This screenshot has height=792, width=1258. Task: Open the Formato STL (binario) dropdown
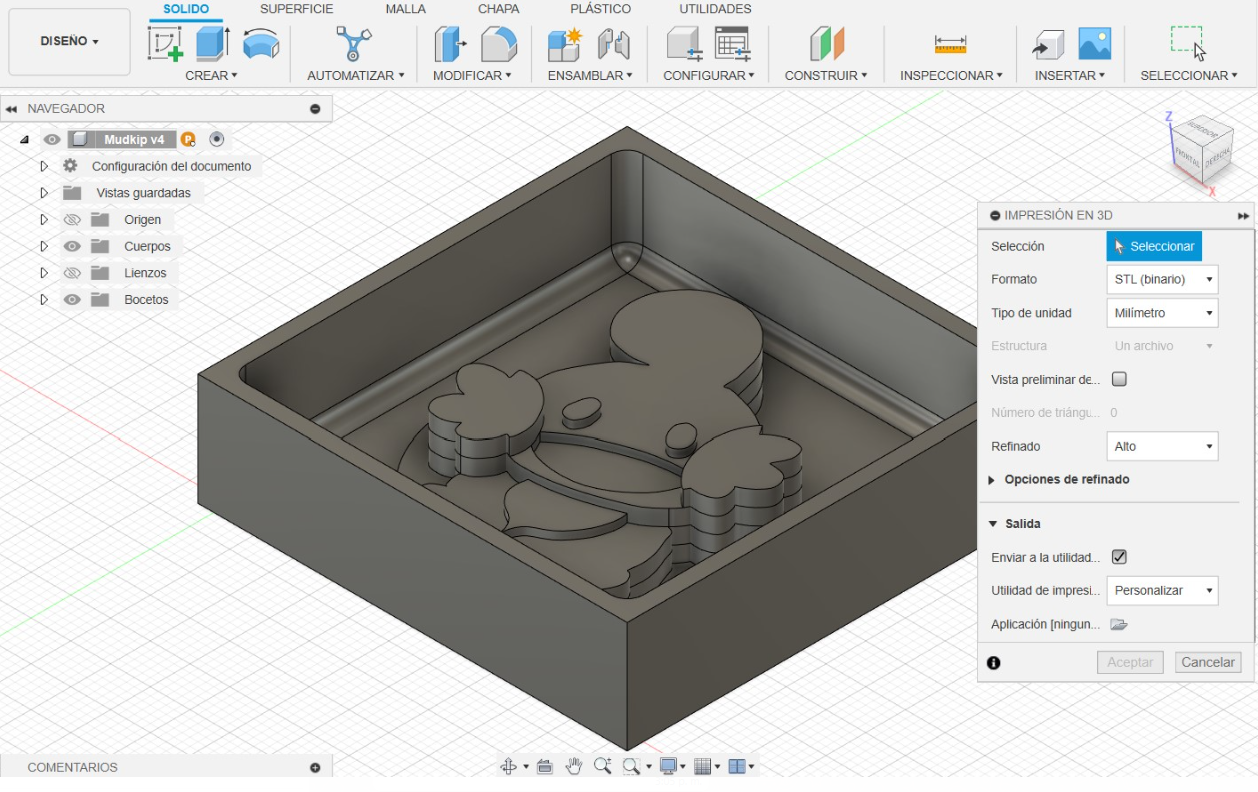point(1162,280)
